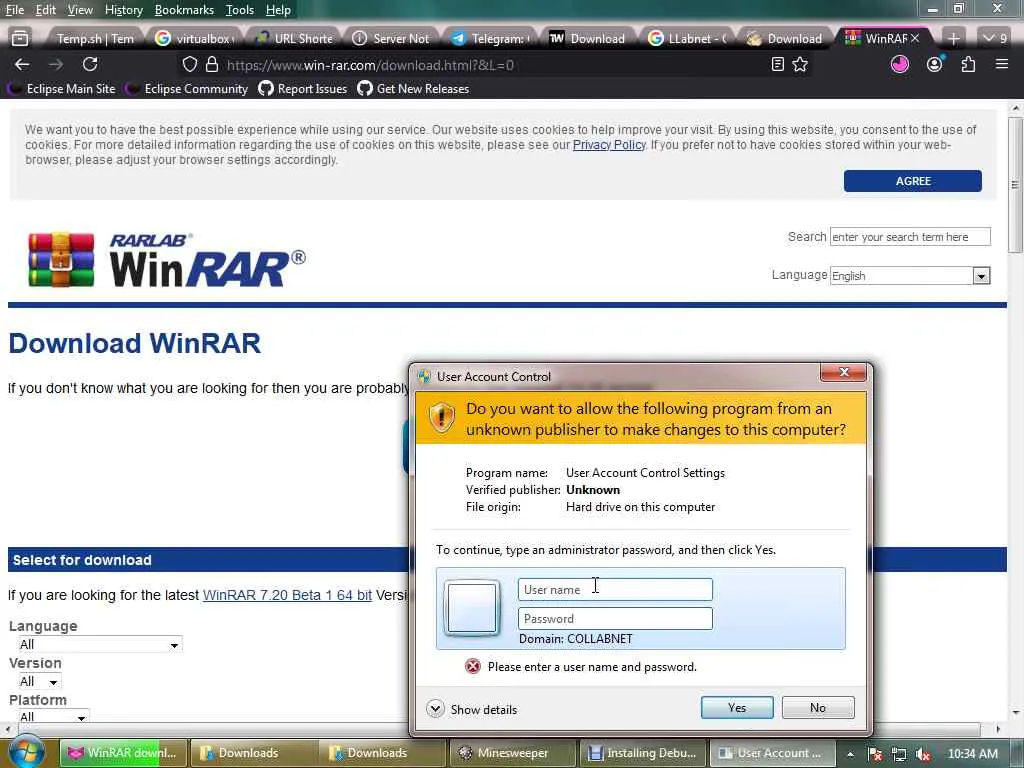Switch to the URL Shortener tab
This screenshot has height=768, width=1024.
295,39
